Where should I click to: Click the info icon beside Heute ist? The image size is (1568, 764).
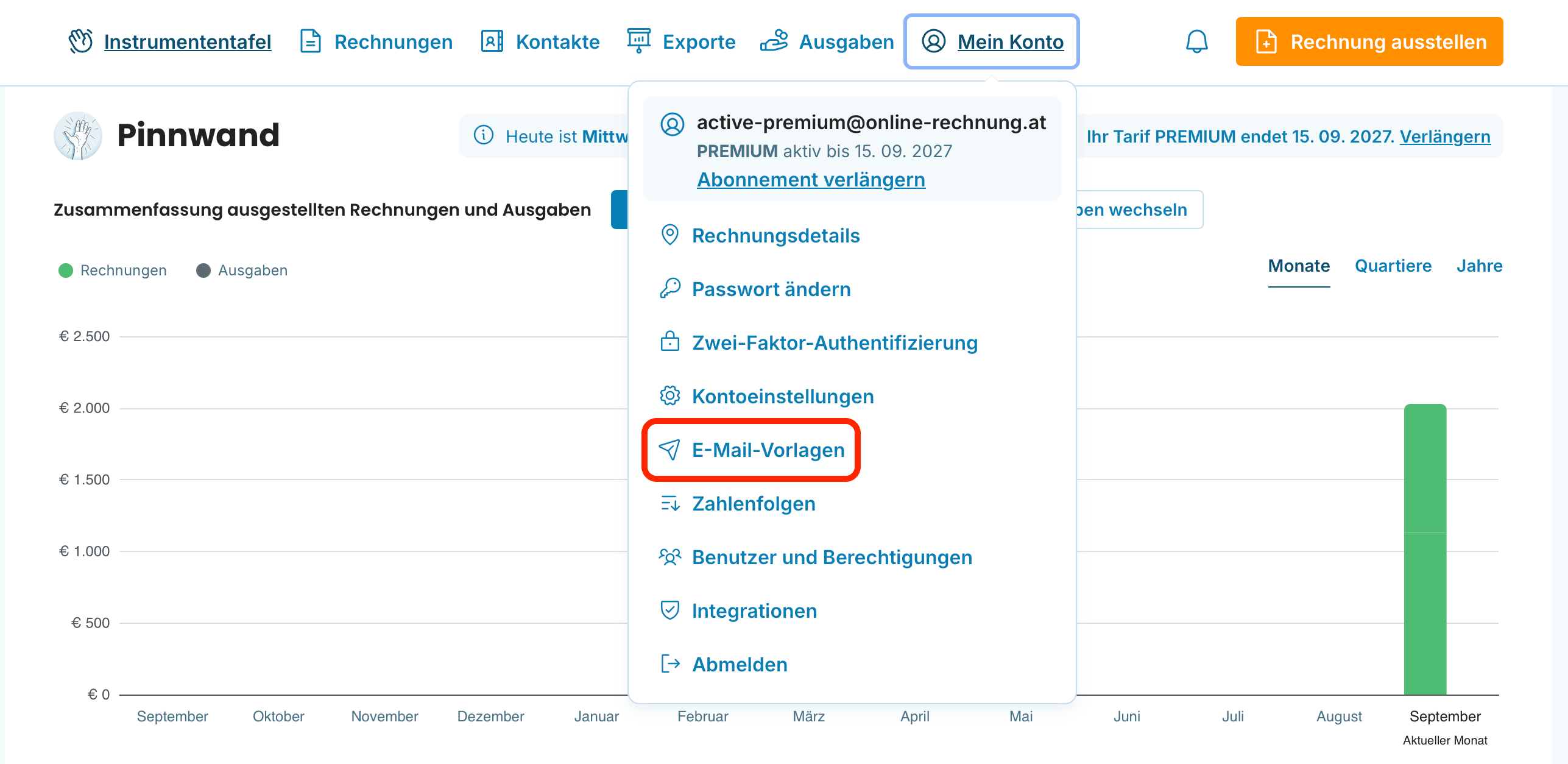[x=484, y=135]
